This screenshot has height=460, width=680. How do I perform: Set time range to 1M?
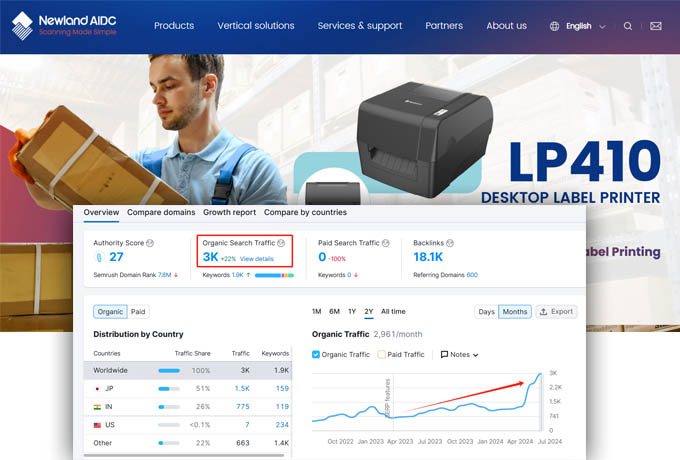pyautogui.click(x=317, y=311)
